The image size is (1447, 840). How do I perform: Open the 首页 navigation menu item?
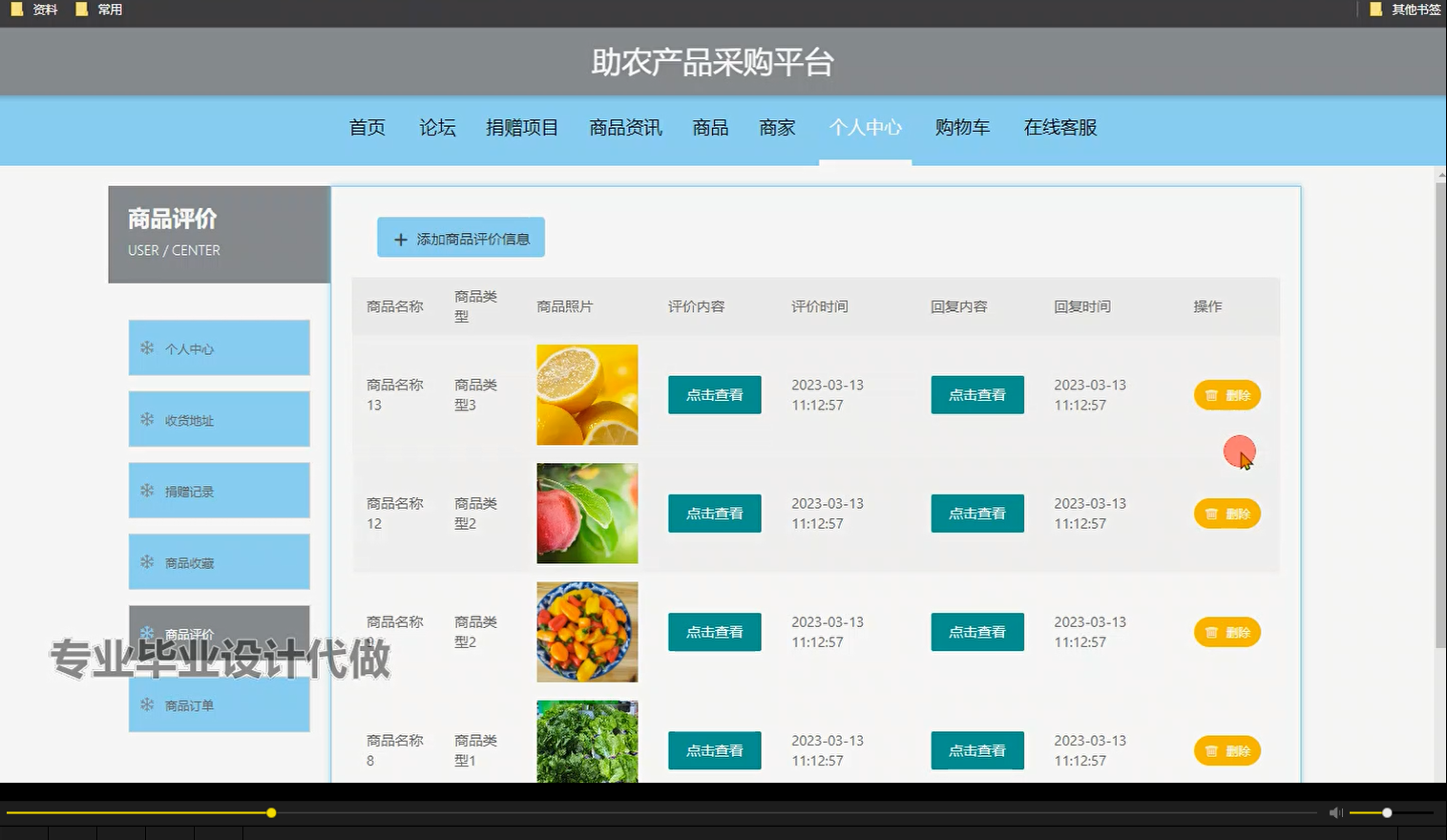pos(367,127)
